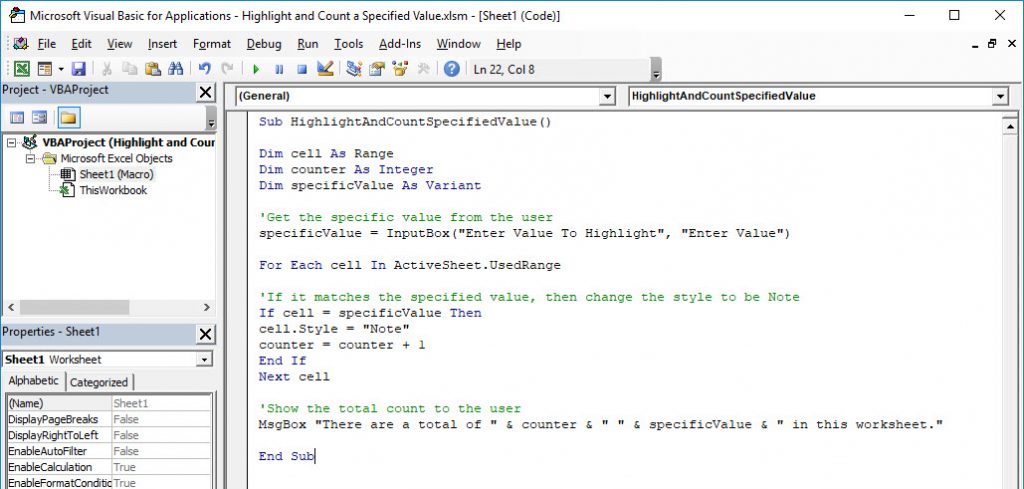This screenshot has height=489, width=1024.
Task: Toggle Folders view in Project panel
Action: pos(68,118)
